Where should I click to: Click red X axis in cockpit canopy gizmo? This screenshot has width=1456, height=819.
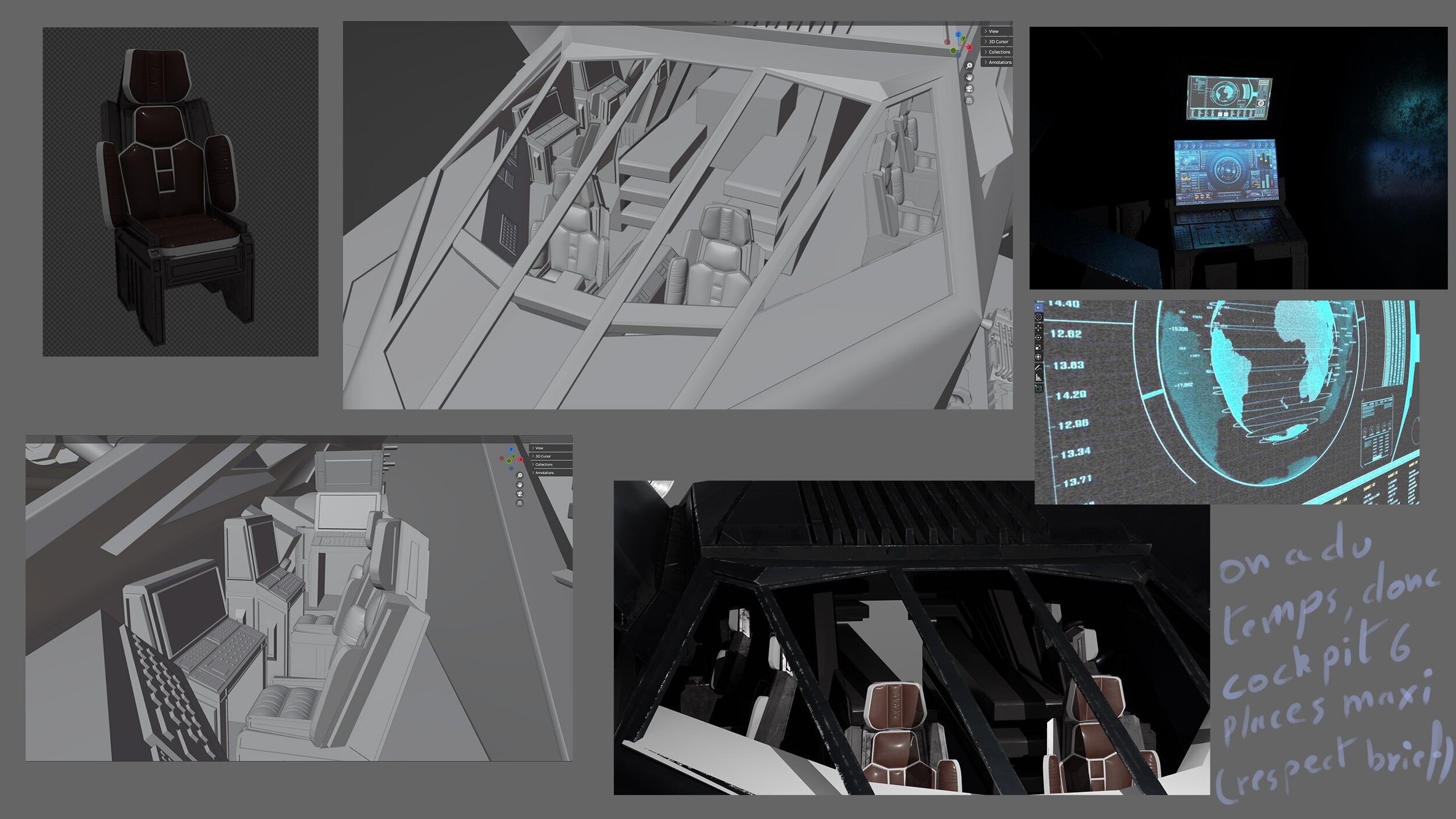coord(969,47)
